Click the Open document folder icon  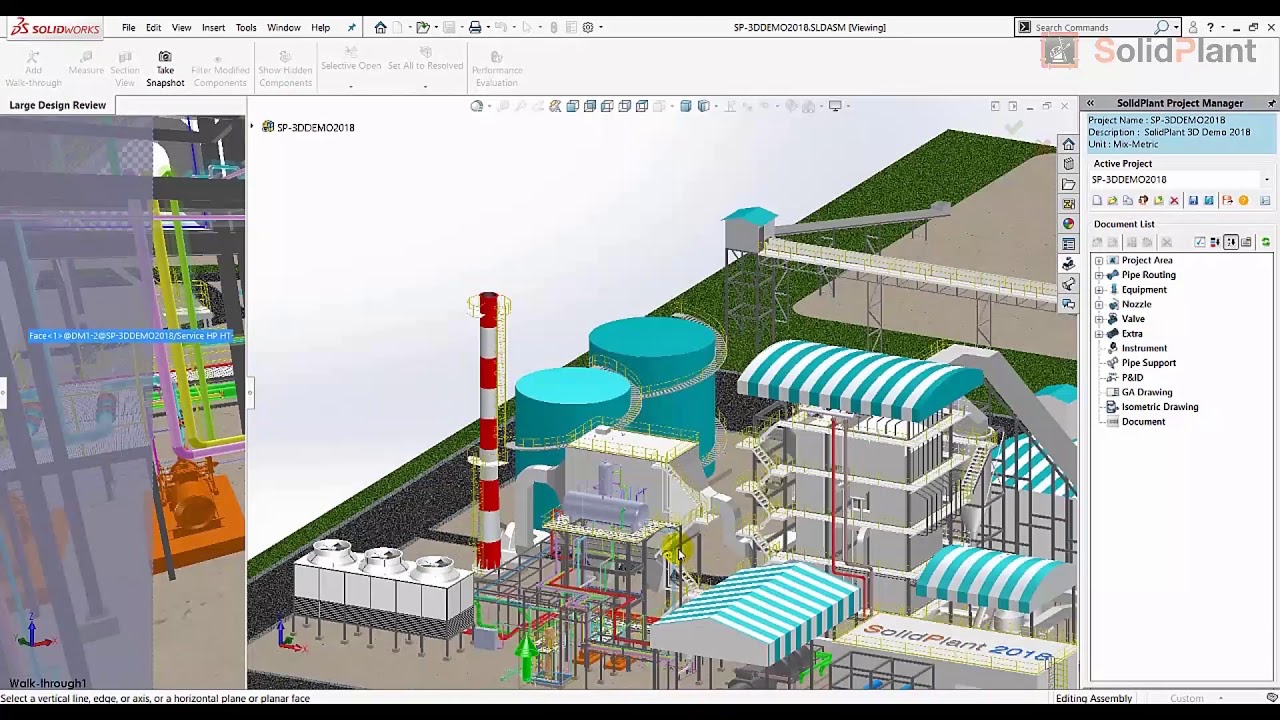pos(422,27)
